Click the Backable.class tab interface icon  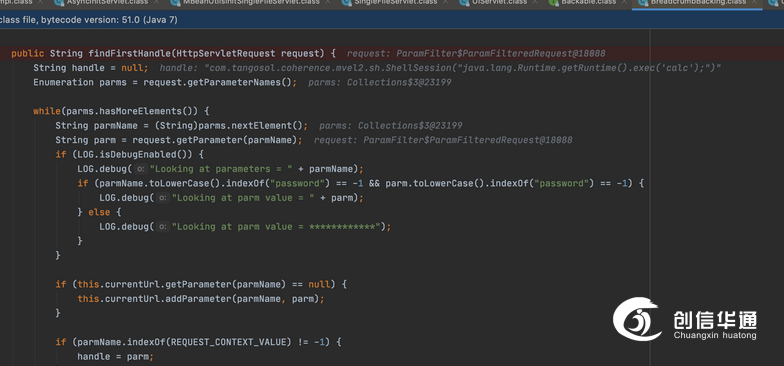[x=554, y=2]
